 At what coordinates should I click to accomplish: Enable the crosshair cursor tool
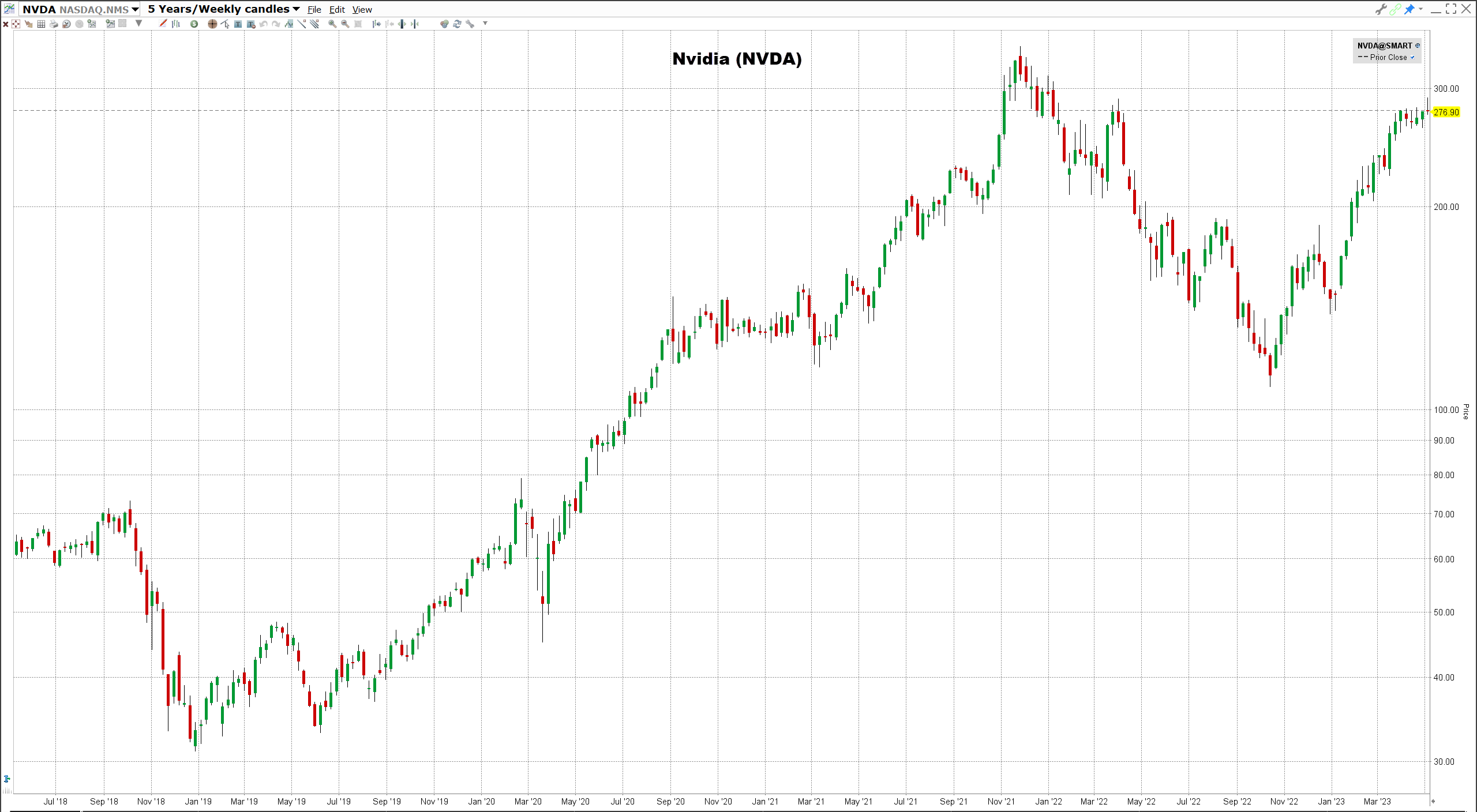pyautogui.click(x=212, y=24)
